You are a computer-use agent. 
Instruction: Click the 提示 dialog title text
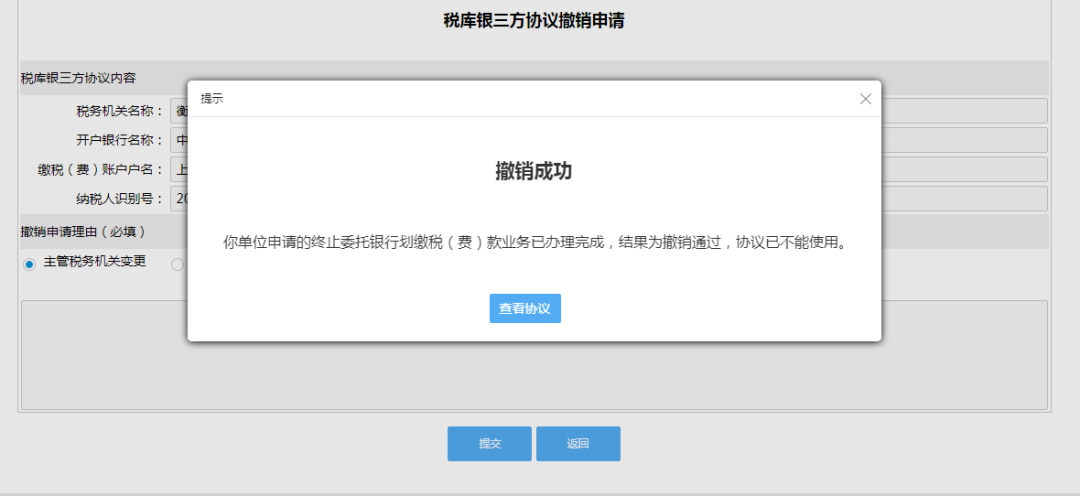(211, 99)
